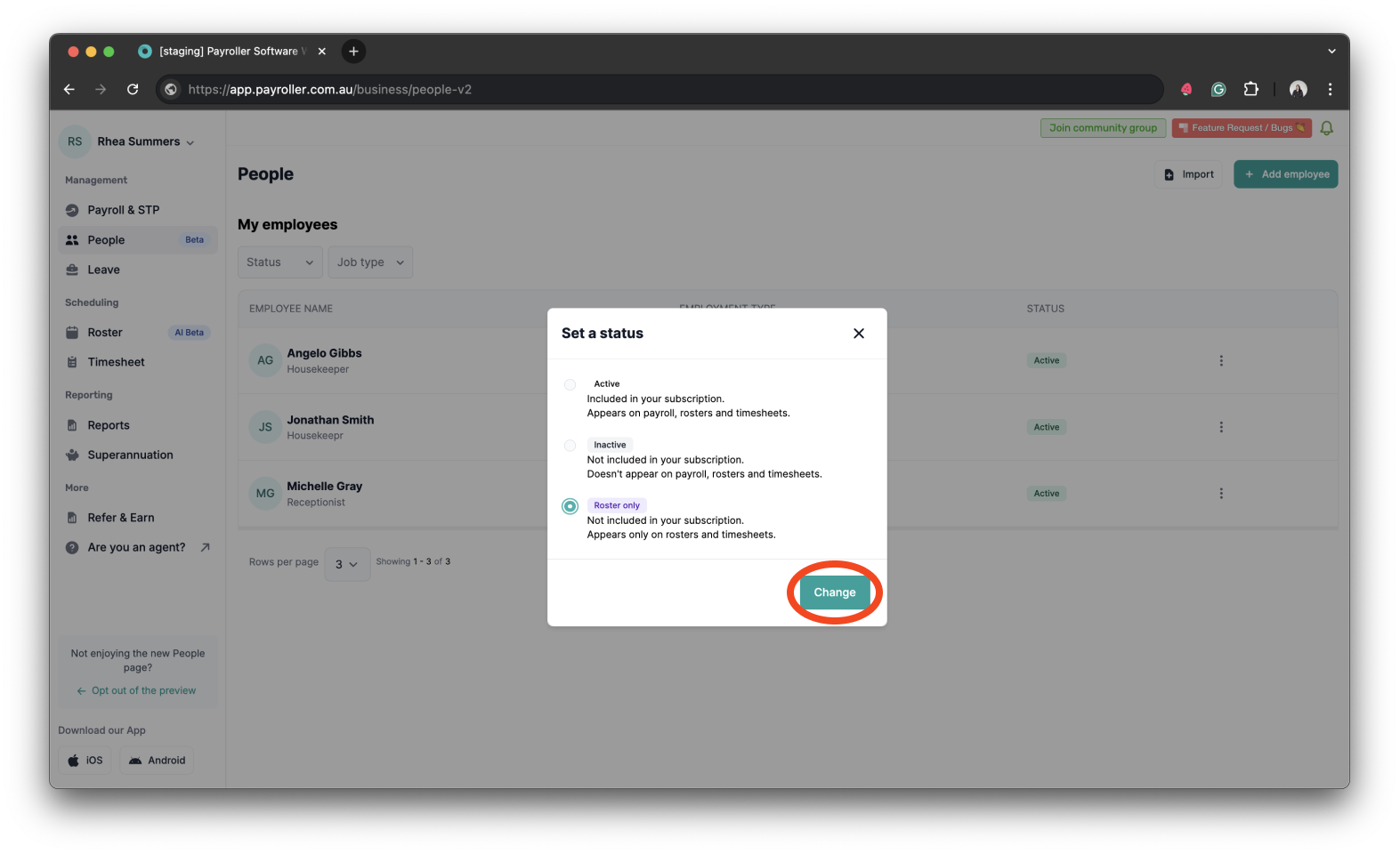
Task: Open the three-dot menu for Michelle Gray
Action: 1220,494
